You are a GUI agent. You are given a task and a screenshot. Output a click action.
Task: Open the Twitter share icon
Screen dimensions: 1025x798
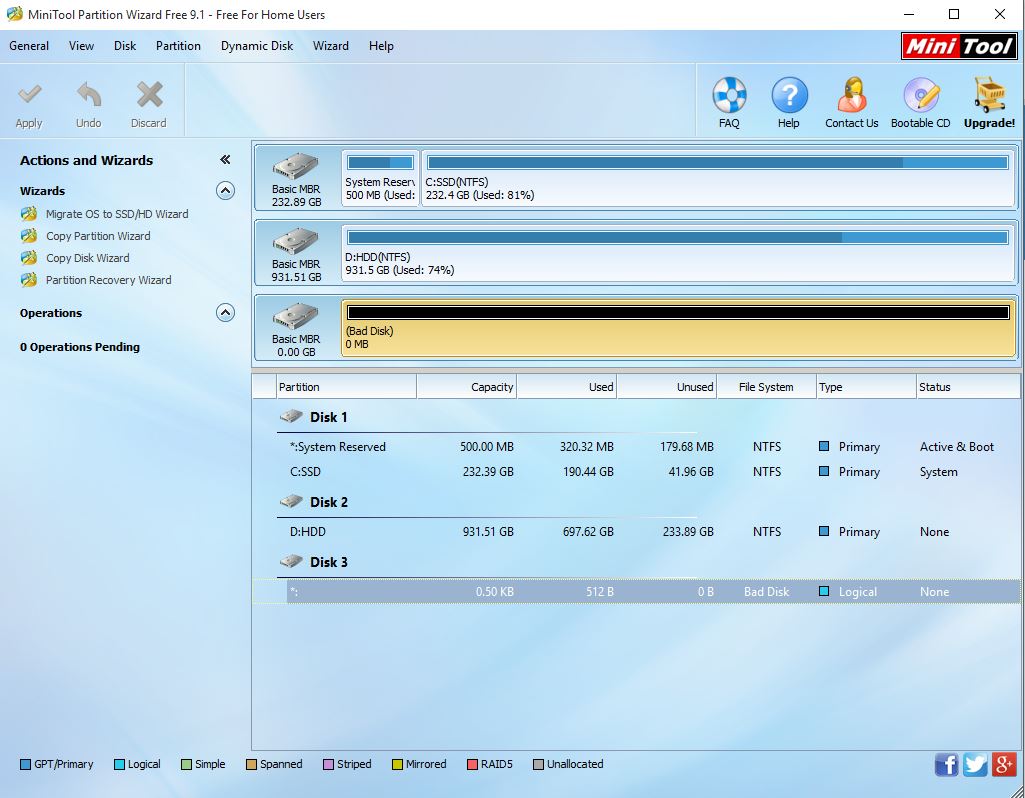[x=975, y=764]
